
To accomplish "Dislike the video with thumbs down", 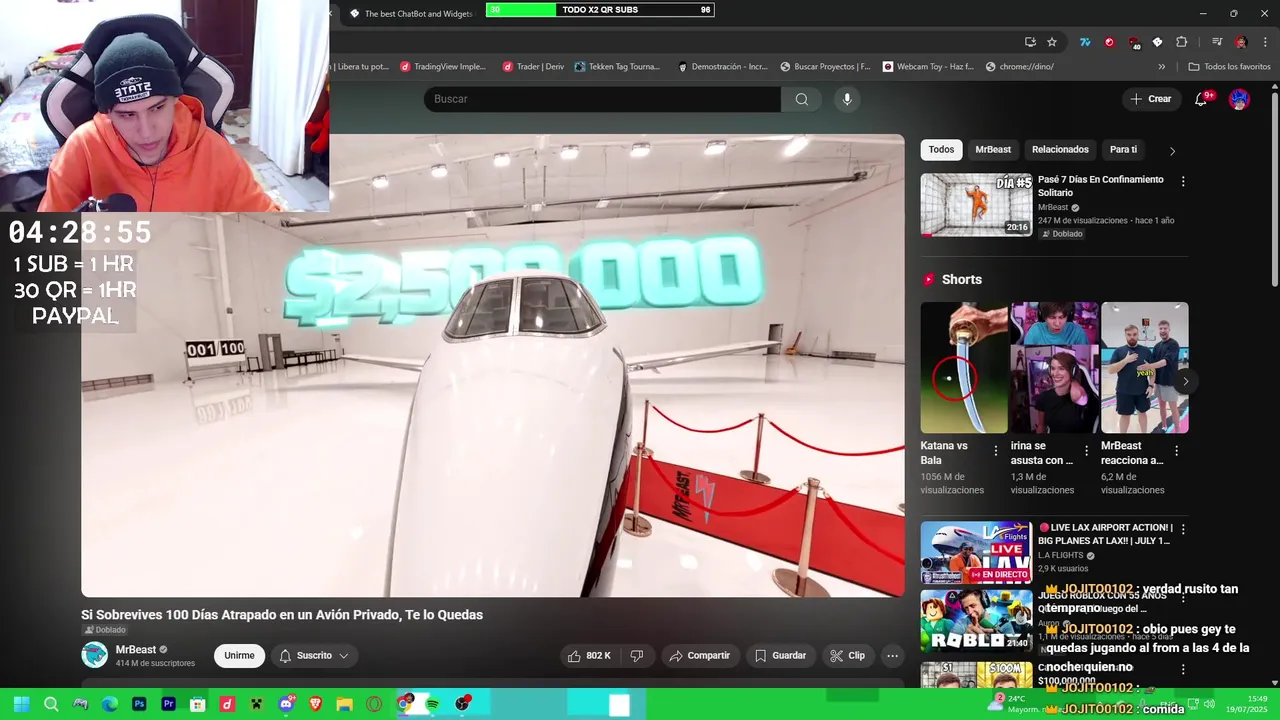I will point(636,656).
